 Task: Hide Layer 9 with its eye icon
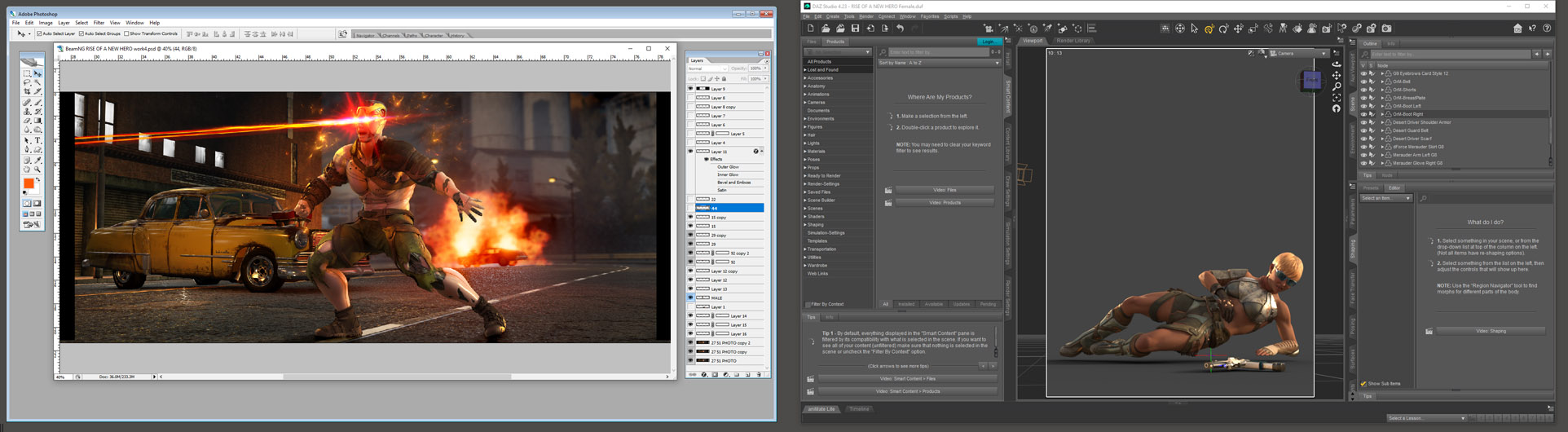690,89
